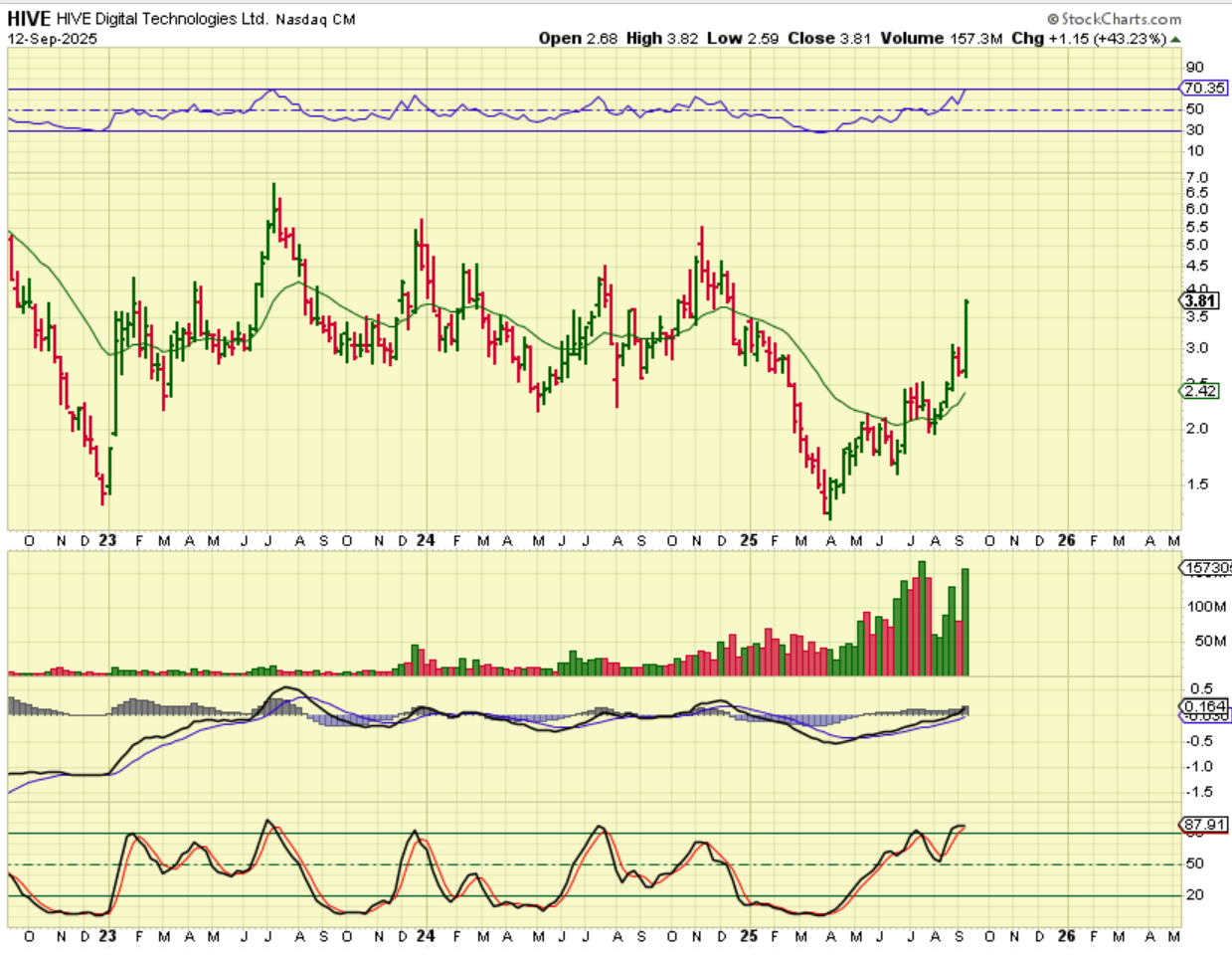Click the 20 level on the stochastic scale

point(1194,895)
